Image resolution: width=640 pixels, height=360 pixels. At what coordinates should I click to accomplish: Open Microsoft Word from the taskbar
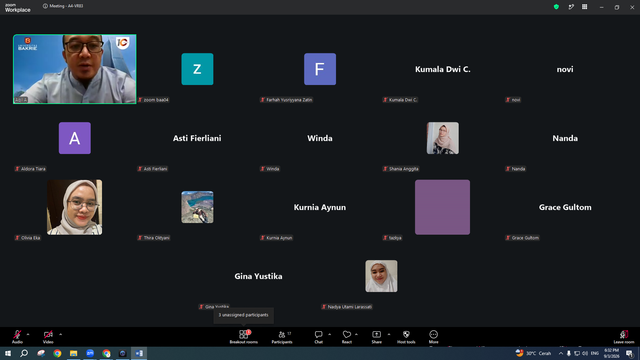(139, 353)
